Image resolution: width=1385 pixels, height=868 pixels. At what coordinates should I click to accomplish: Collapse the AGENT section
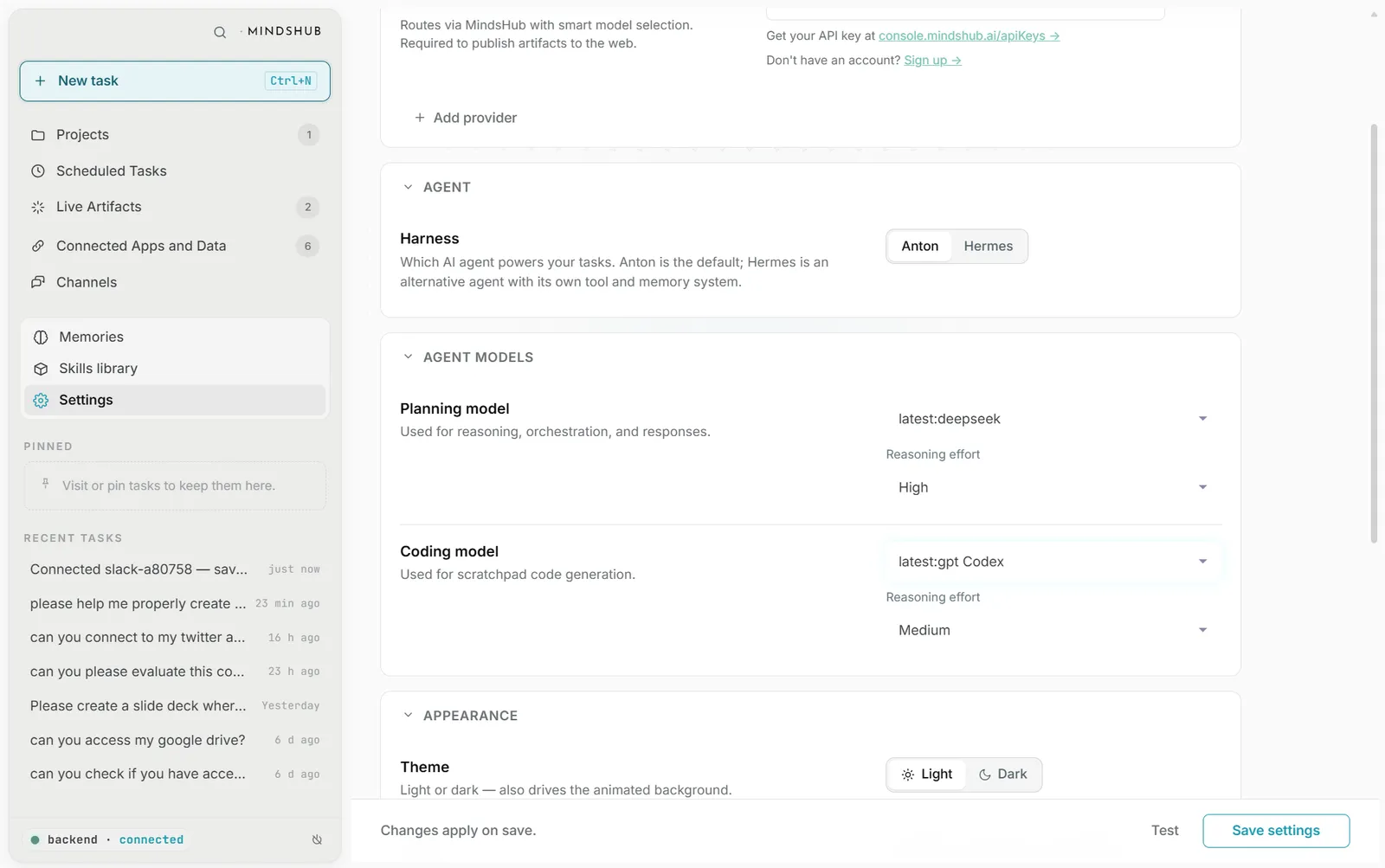(x=408, y=187)
